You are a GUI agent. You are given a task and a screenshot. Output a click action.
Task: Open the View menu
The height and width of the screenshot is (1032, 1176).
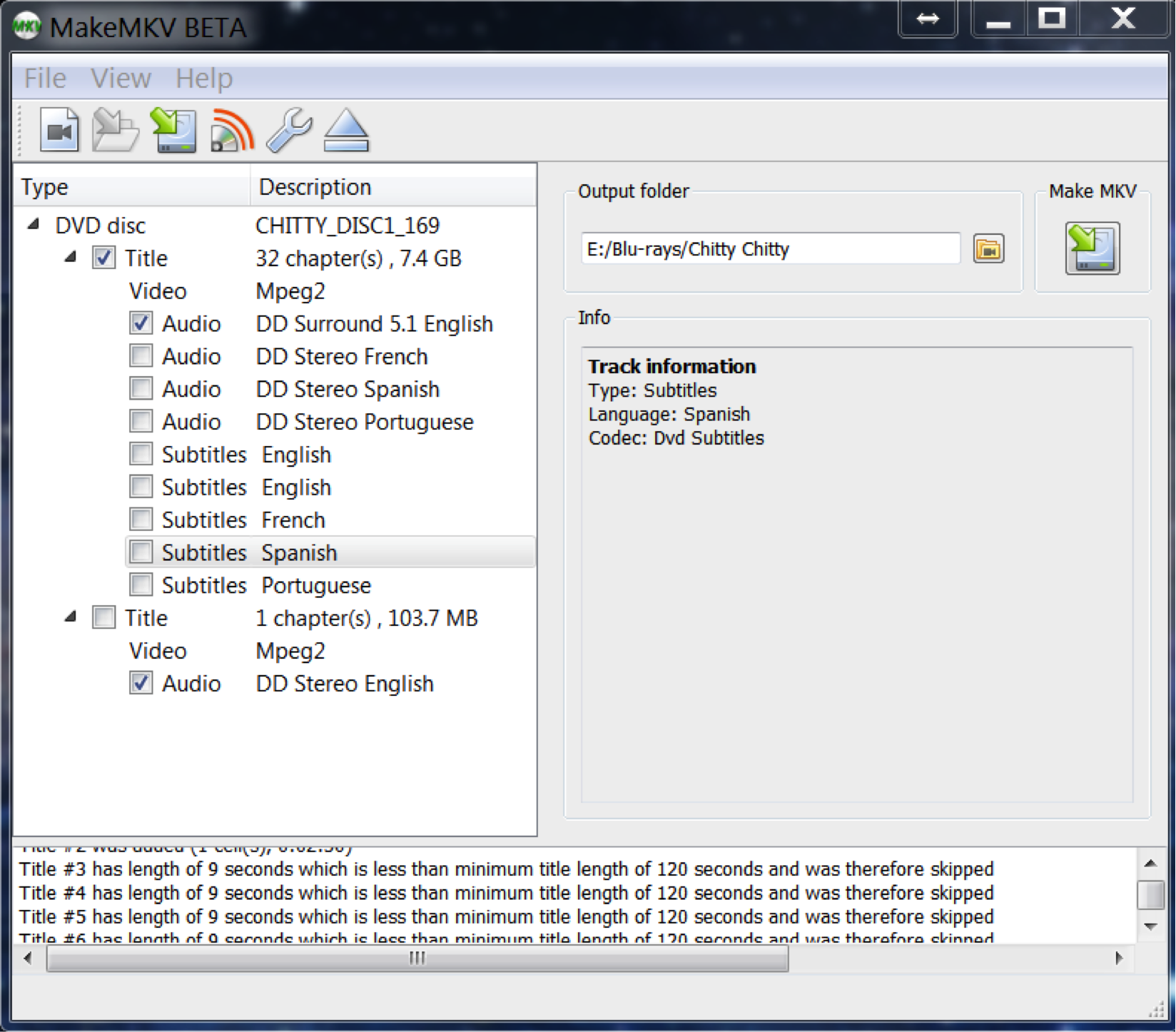(121, 78)
